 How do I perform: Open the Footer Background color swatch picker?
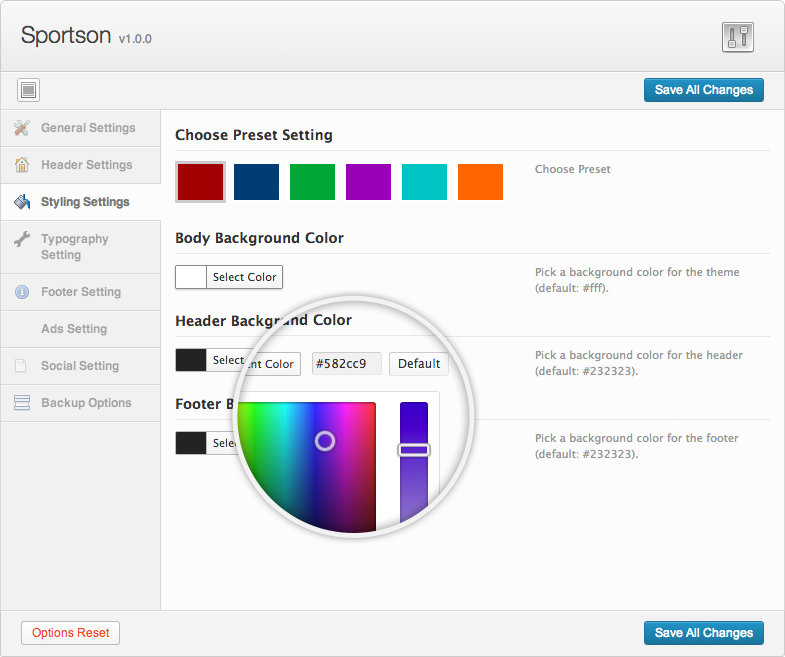(x=191, y=443)
